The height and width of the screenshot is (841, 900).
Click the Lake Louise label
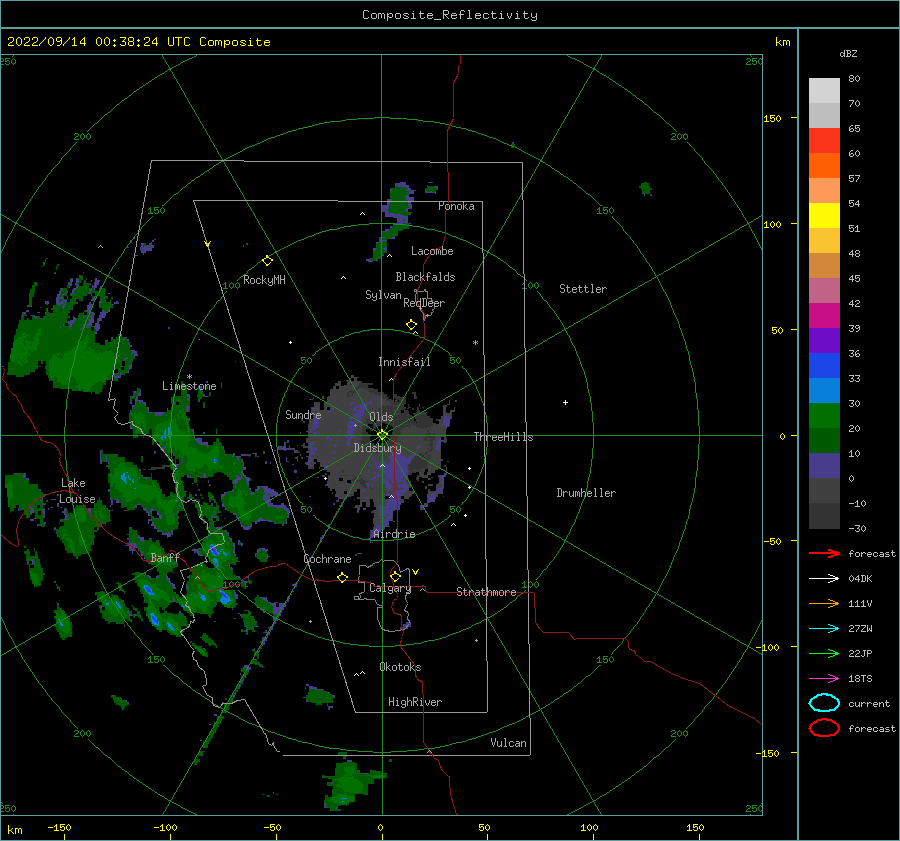click(x=77, y=491)
